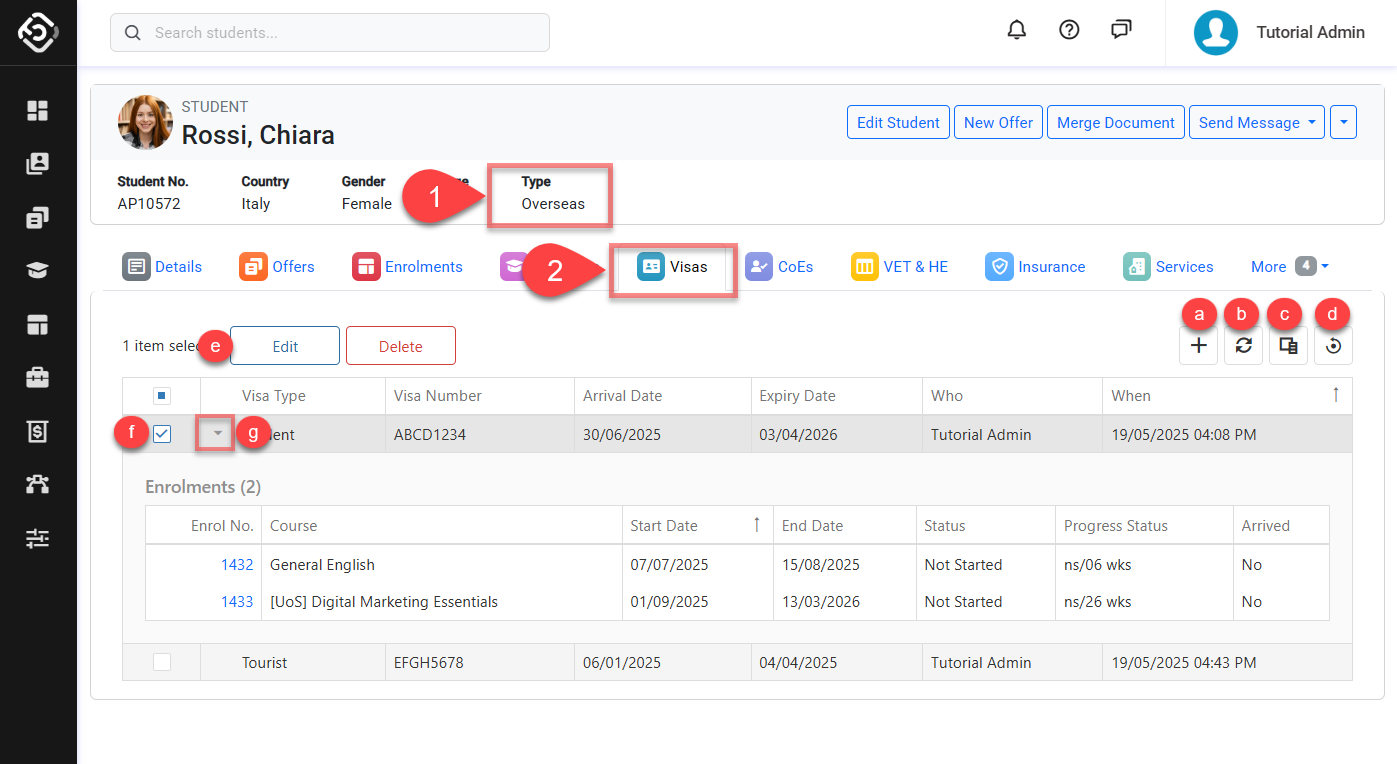
Task: Open the notifications bell
Action: point(1017,31)
